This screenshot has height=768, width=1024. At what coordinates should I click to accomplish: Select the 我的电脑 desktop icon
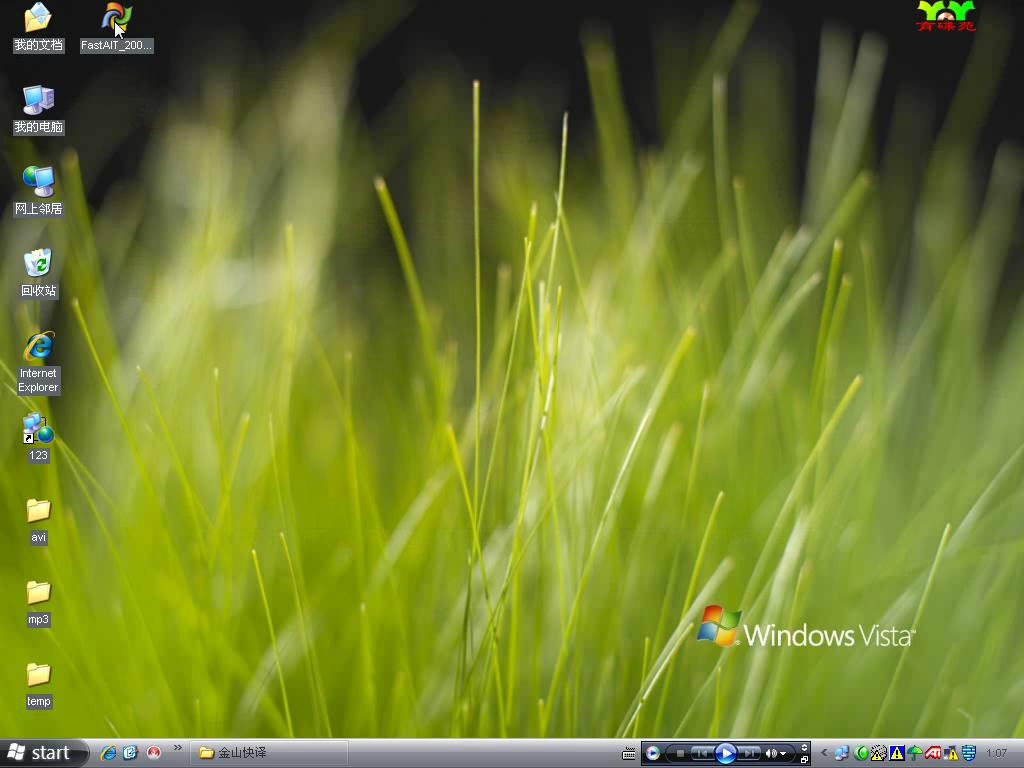[39, 109]
